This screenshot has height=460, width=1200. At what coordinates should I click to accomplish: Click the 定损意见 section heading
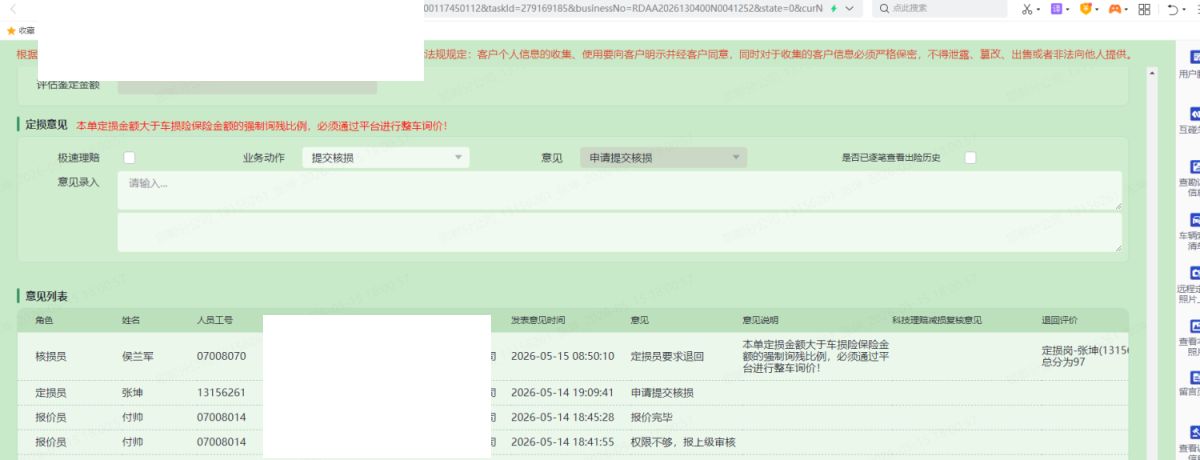[46, 125]
